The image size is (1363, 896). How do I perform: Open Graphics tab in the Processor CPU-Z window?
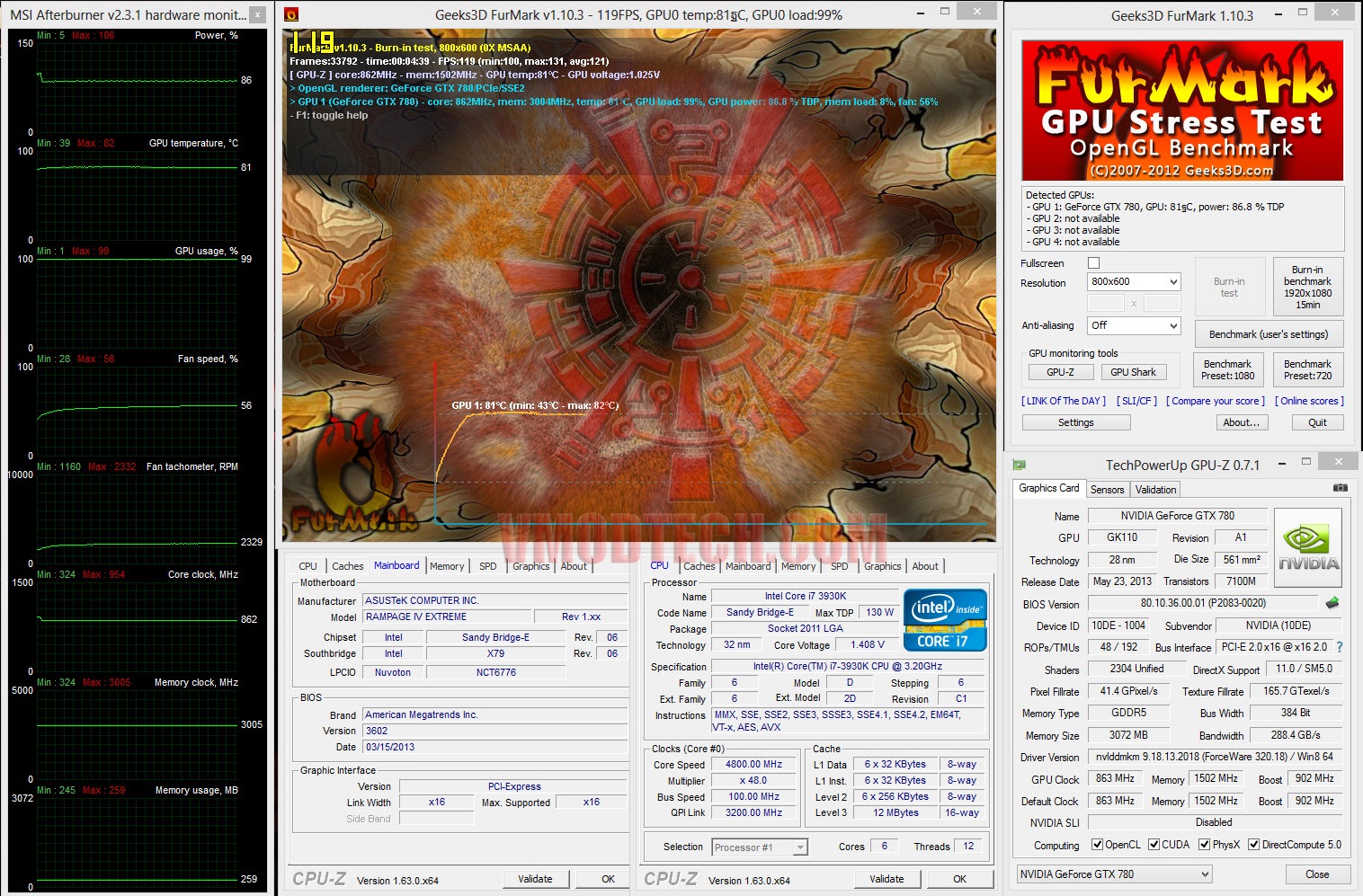coord(883,566)
